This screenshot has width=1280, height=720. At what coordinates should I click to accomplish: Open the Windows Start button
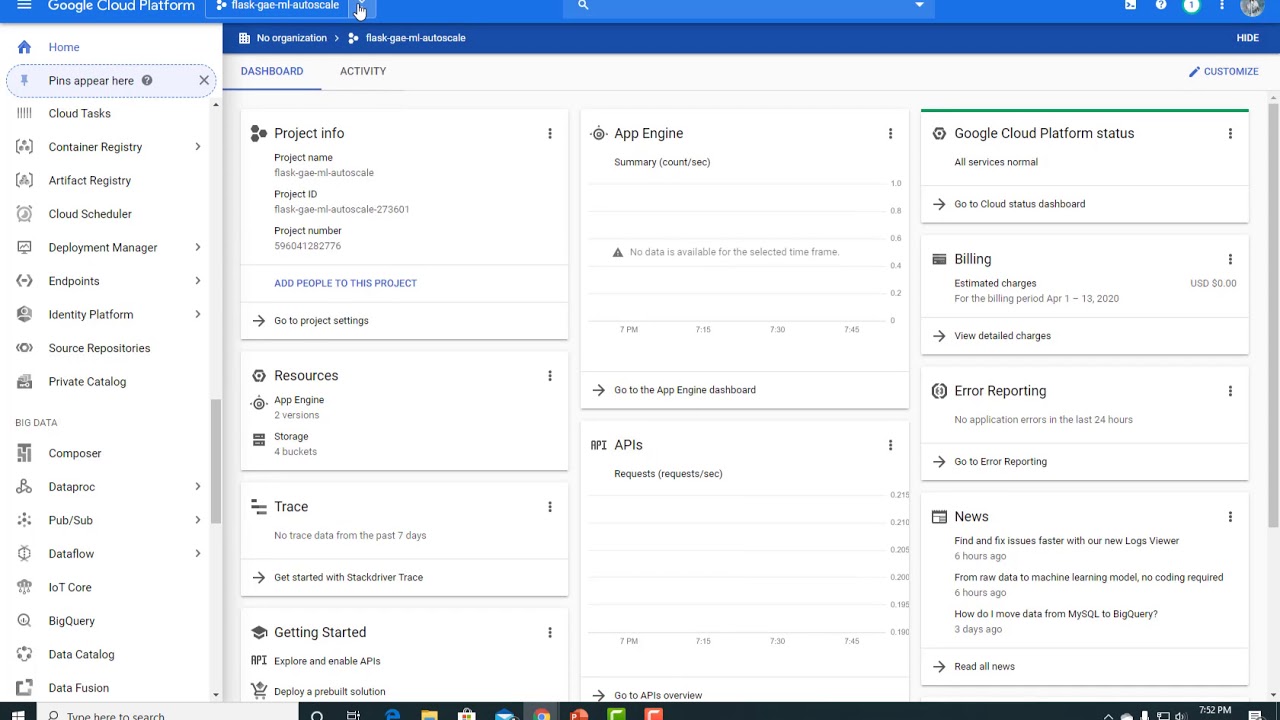pyautogui.click(x=18, y=714)
